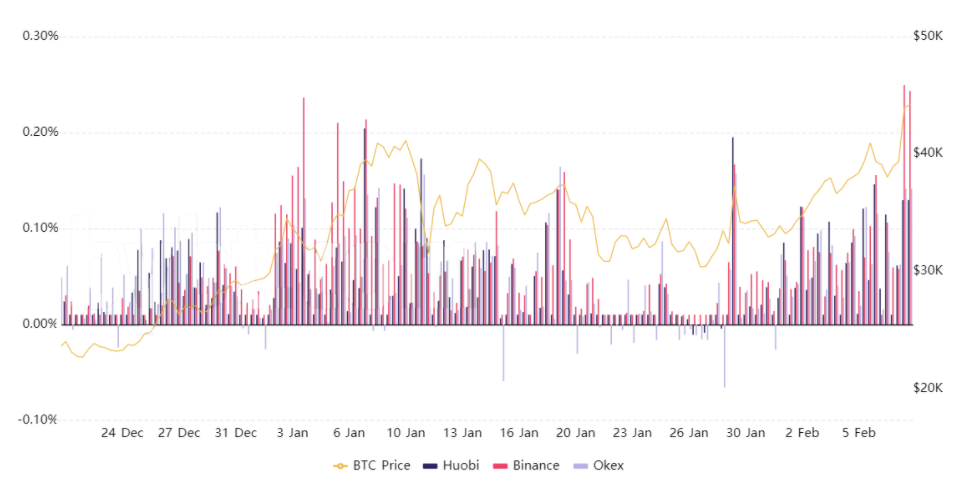Click the yellow BTC Price legend marker

[341, 466]
